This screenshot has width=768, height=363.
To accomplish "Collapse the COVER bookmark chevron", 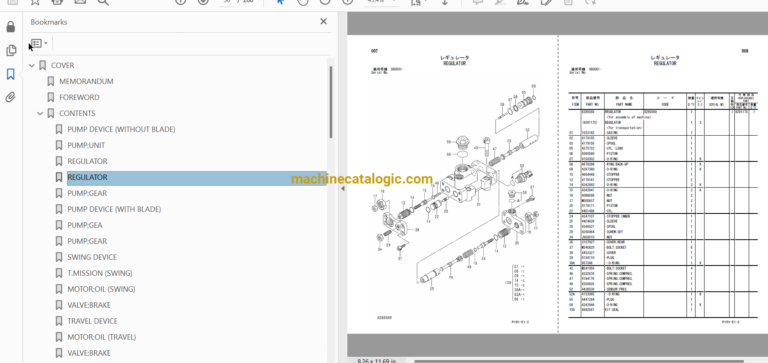I will pyautogui.click(x=32, y=65).
